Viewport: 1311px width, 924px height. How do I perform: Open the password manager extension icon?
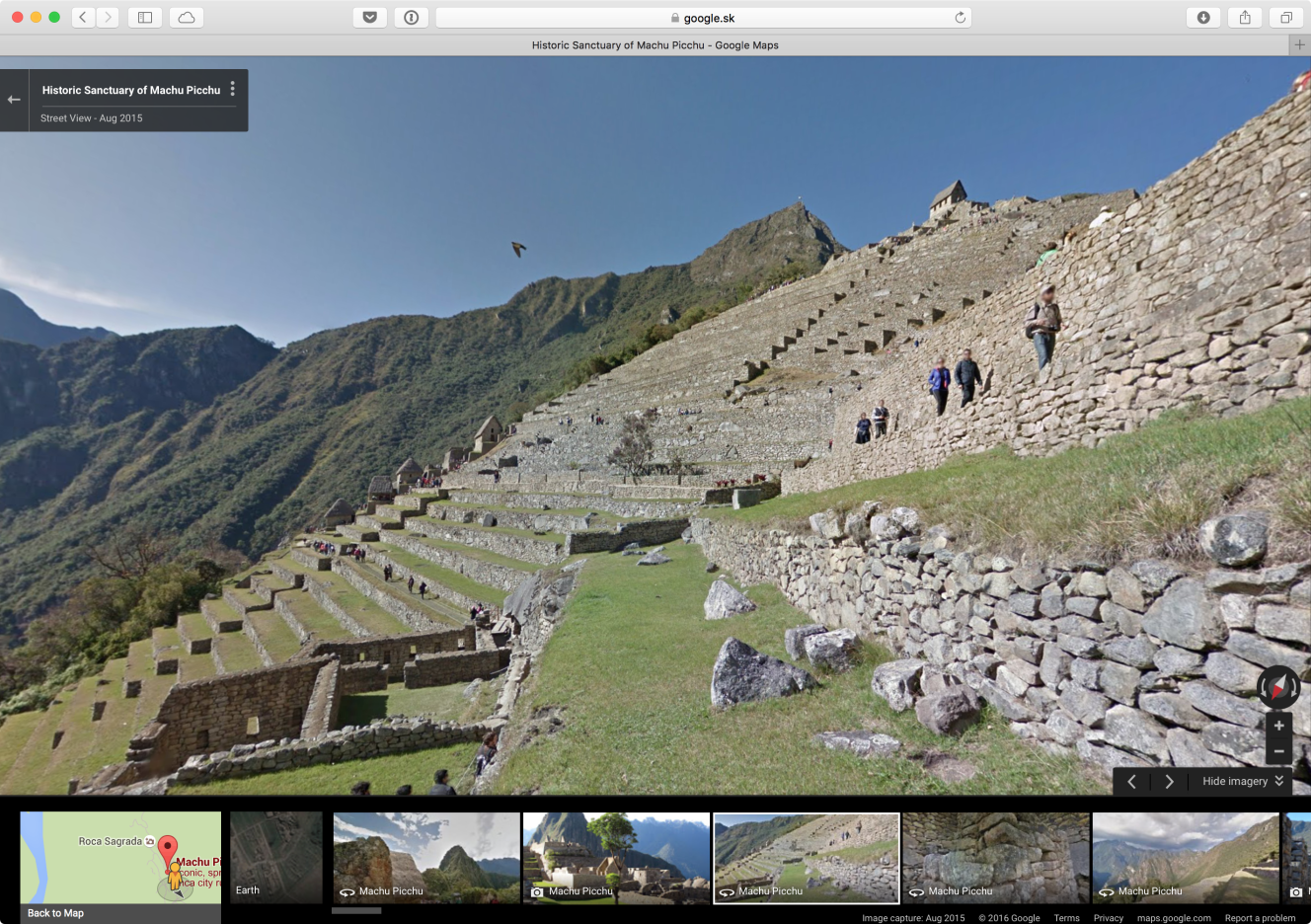[412, 18]
